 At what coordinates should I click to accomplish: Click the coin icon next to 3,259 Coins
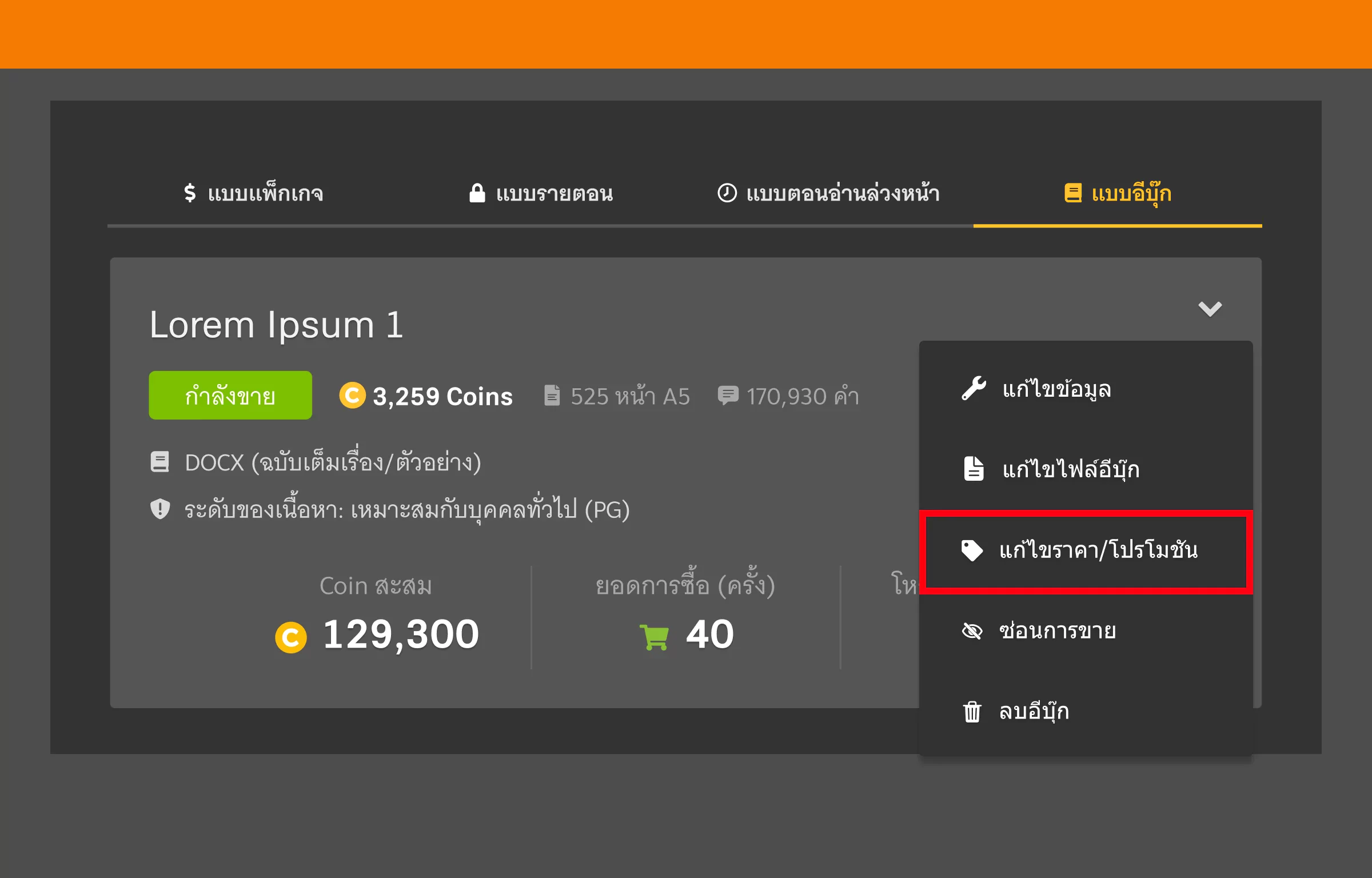click(x=352, y=395)
